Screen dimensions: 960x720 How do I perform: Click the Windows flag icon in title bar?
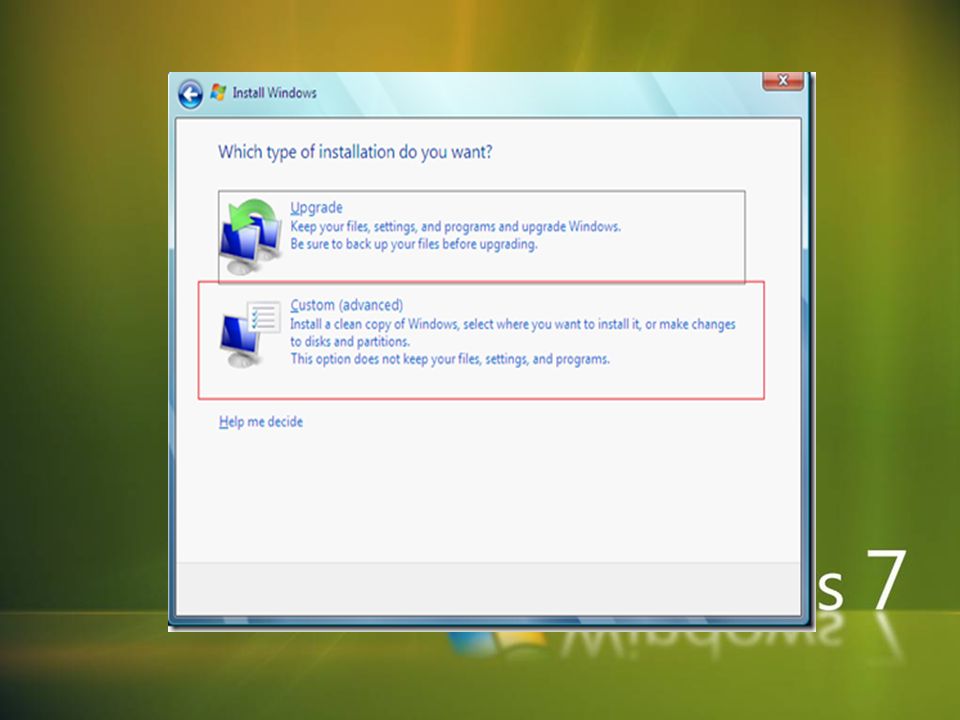[x=218, y=92]
